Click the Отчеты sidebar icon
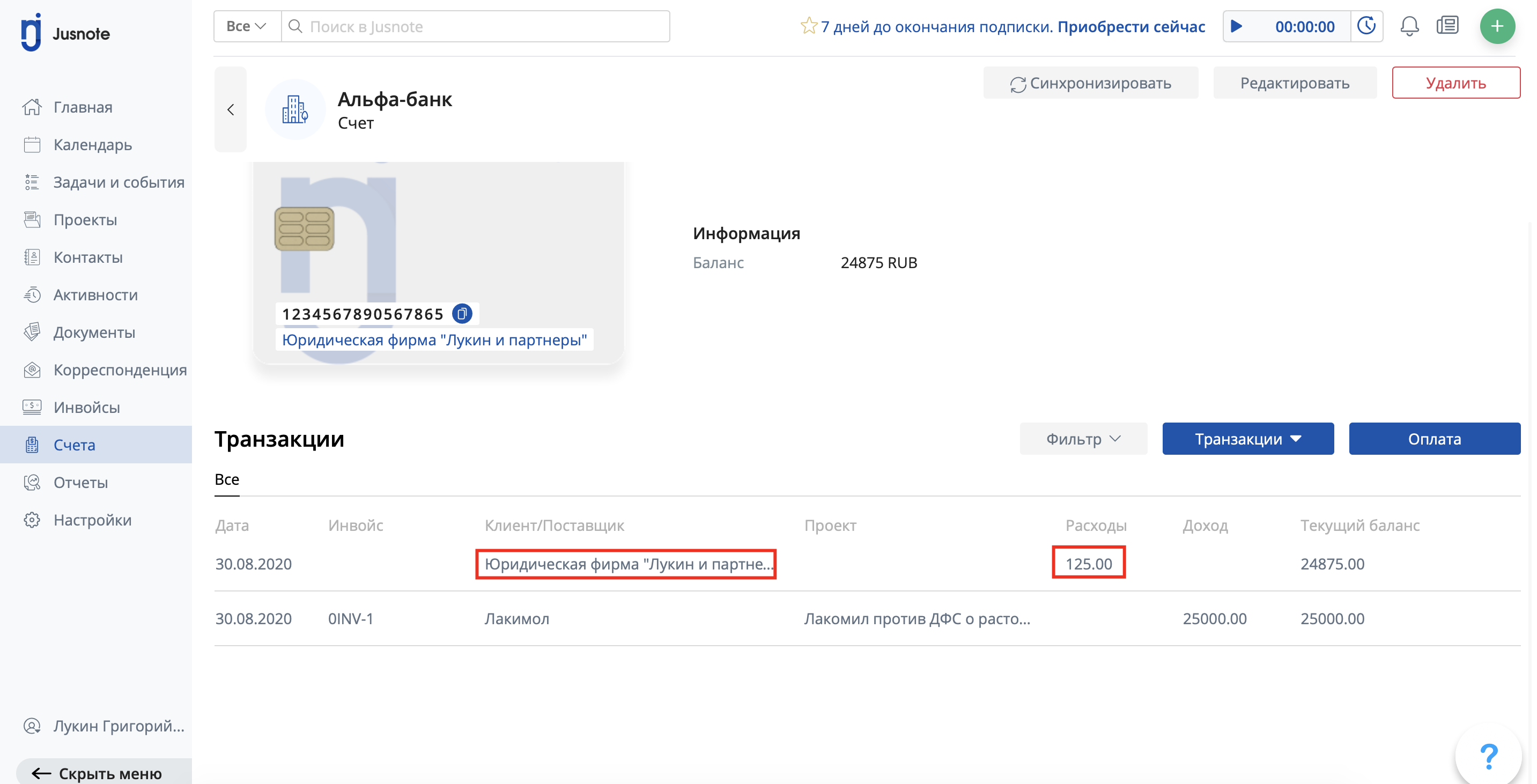The image size is (1537, 784). (x=32, y=482)
